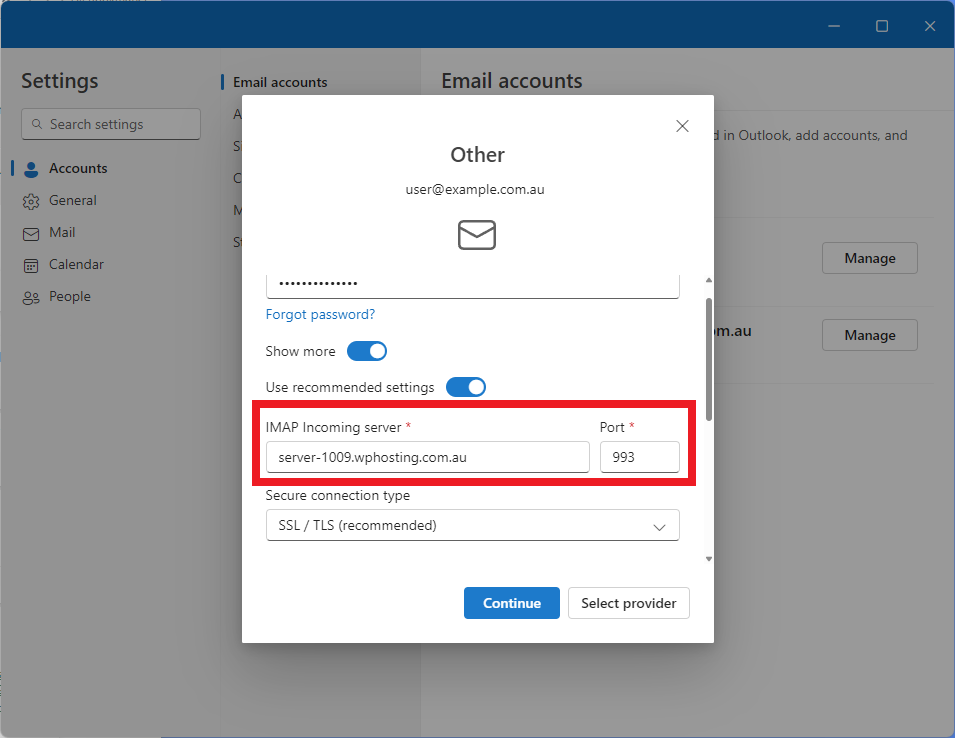The image size is (955, 738).
Task: Click the SSL / TLS dropdown chevron
Action: [659, 526]
